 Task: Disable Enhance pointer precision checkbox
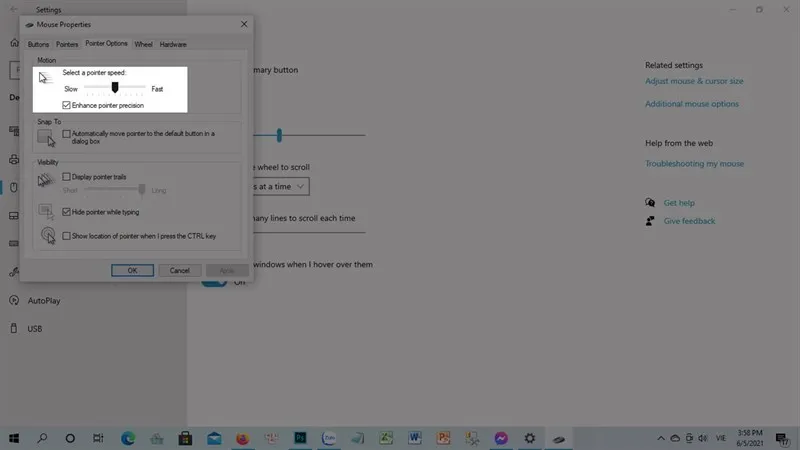click(x=67, y=104)
